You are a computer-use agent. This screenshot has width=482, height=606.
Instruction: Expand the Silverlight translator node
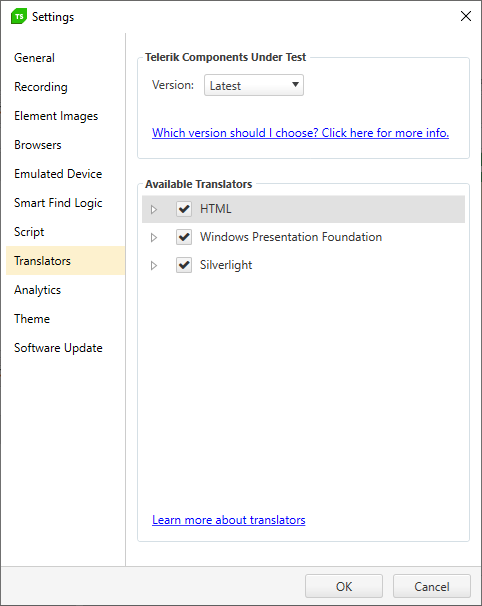(x=154, y=266)
